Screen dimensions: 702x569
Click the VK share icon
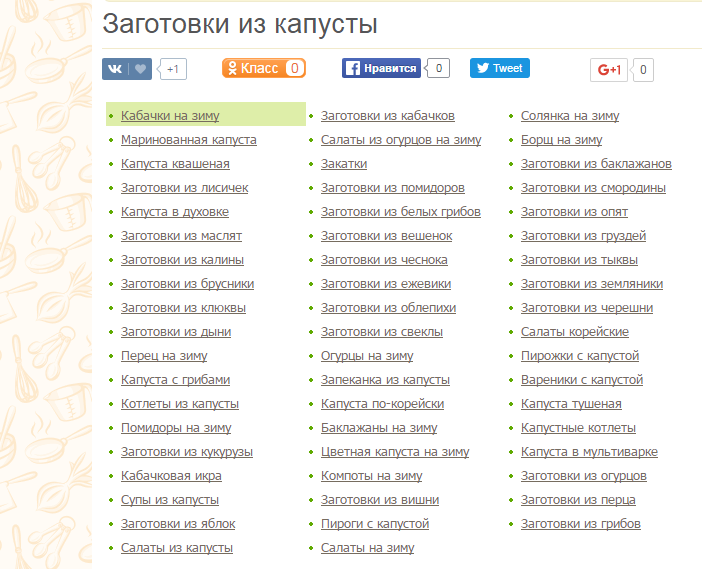pyautogui.click(x=115, y=69)
